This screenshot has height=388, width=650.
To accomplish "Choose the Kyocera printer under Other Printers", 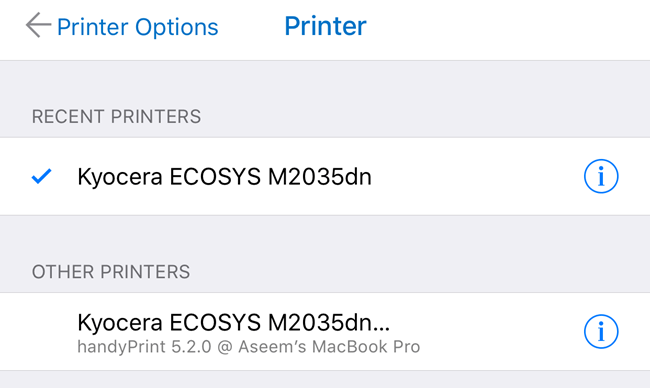I will click(325, 332).
